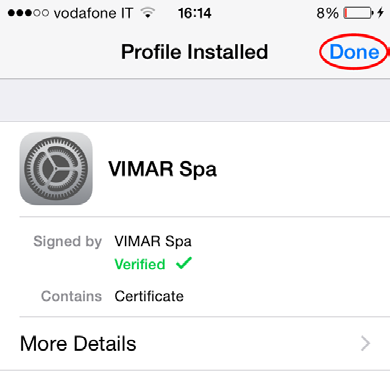This screenshot has height=371, width=390.
Task: Click the charging lightning bolt icon
Action: pos(380,13)
